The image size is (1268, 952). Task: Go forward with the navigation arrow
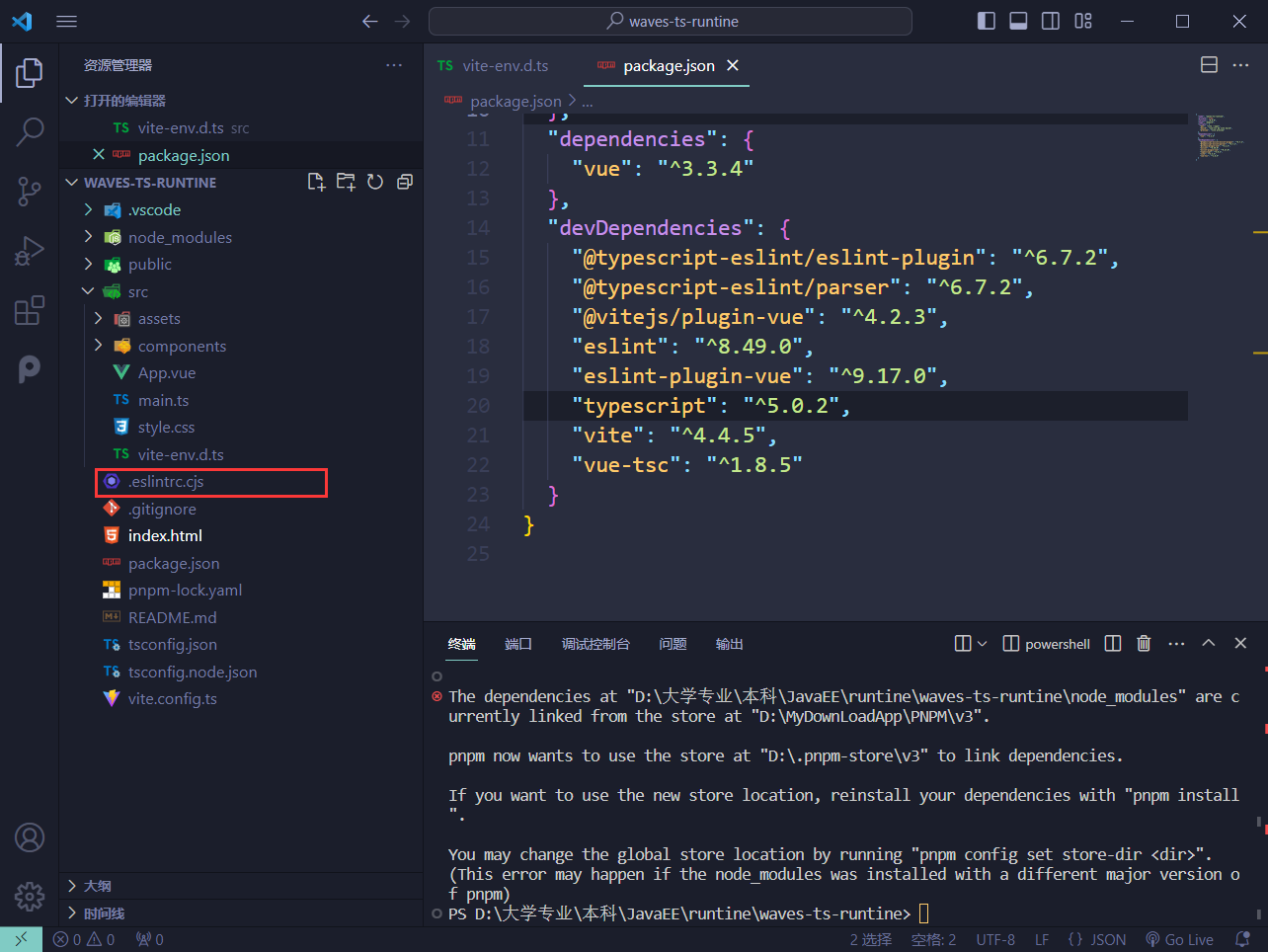[402, 21]
